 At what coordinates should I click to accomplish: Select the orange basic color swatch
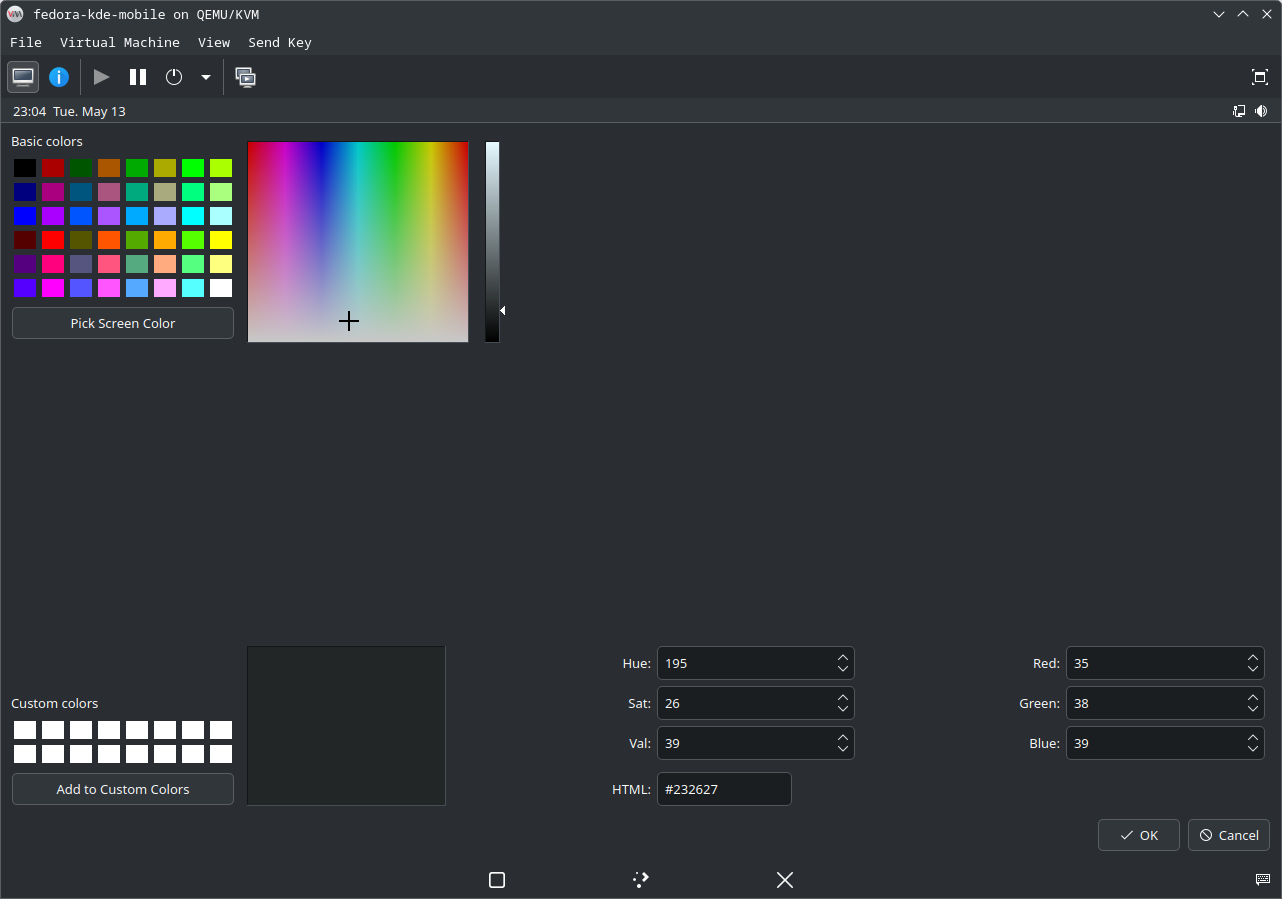click(x=165, y=240)
